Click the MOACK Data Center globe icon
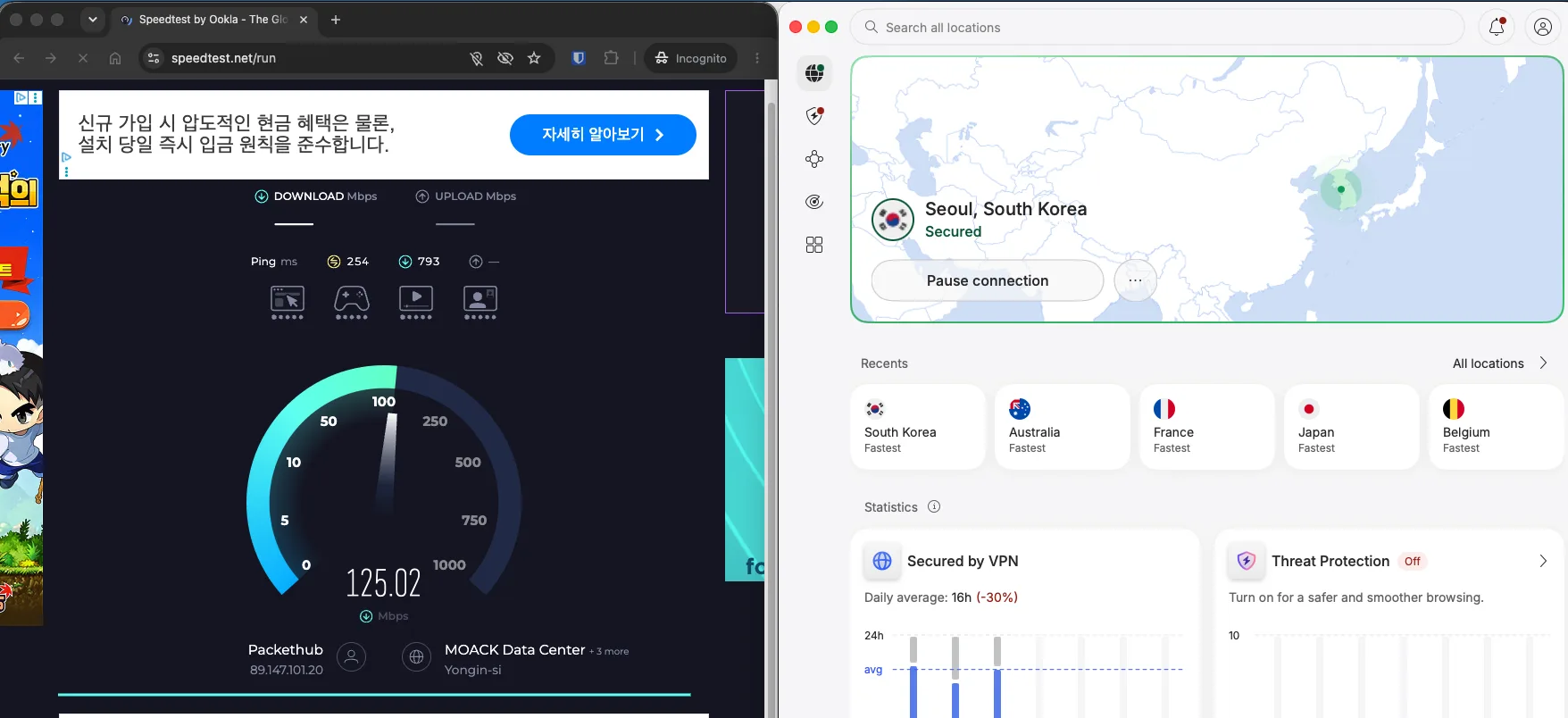The height and width of the screenshot is (718, 1568). point(416,657)
